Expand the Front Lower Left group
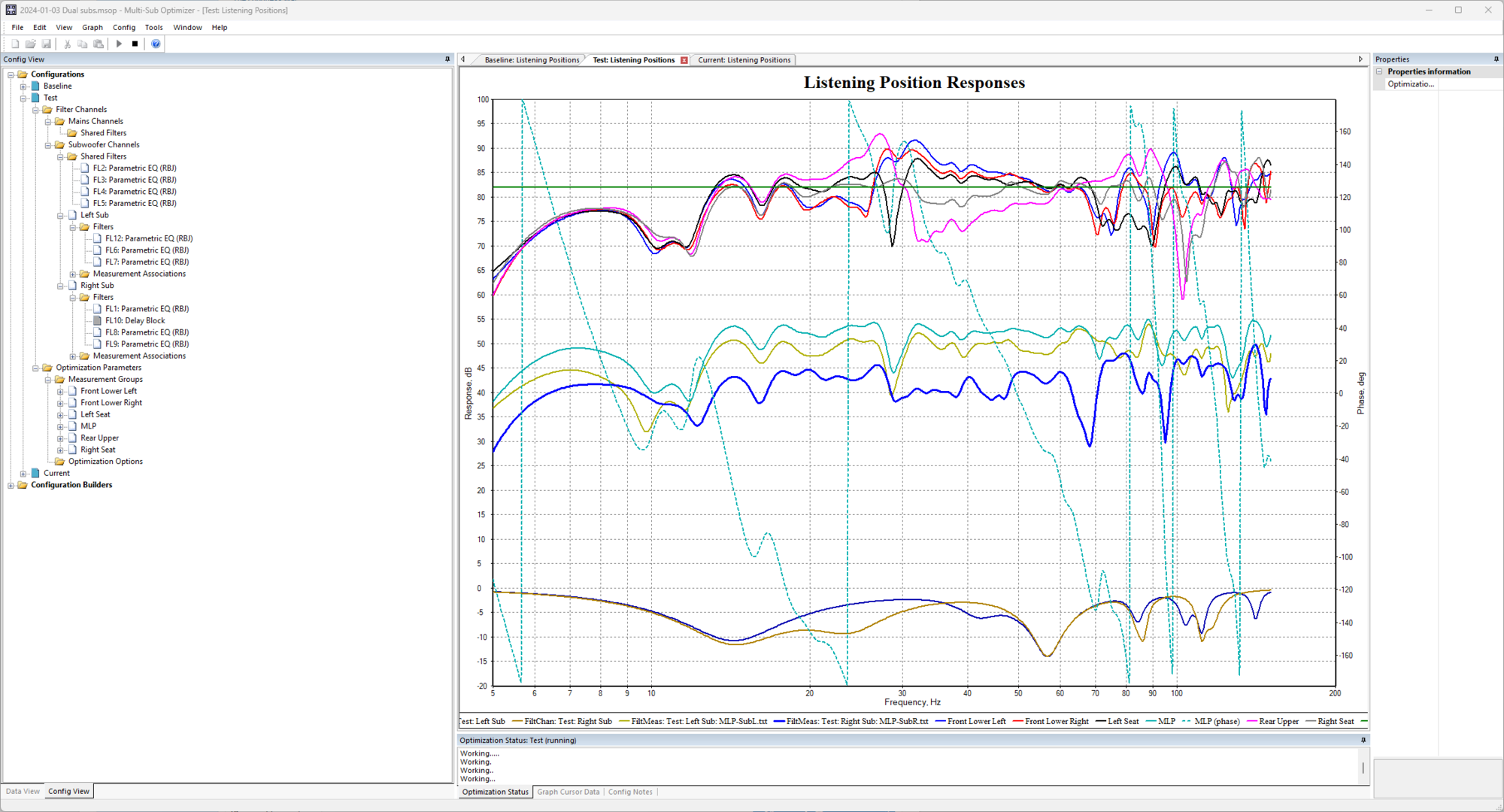The height and width of the screenshot is (812, 1504). coord(61,391)
